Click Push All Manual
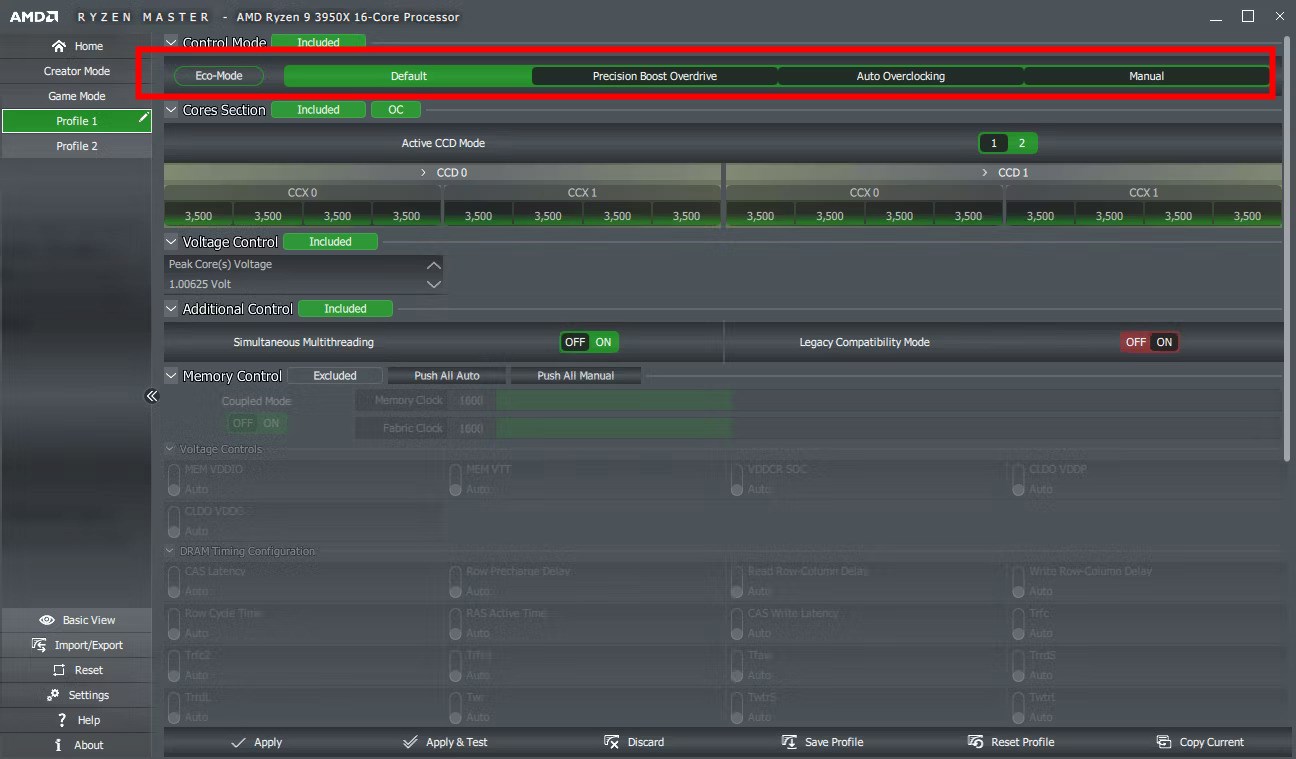The image size is (1296, 759). 576,376
